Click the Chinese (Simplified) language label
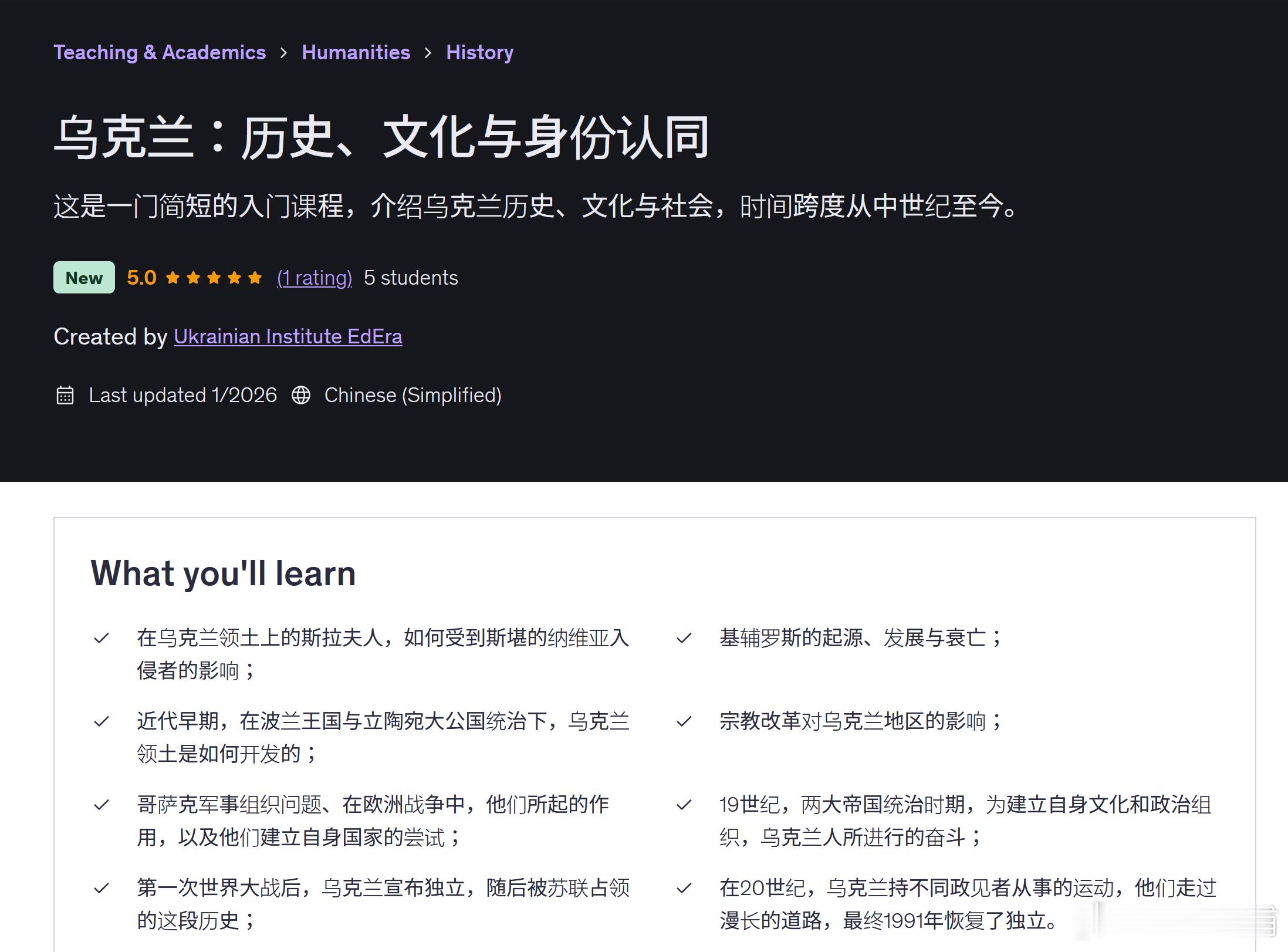Screen dimensions: 1288x952 click(413, 395)
